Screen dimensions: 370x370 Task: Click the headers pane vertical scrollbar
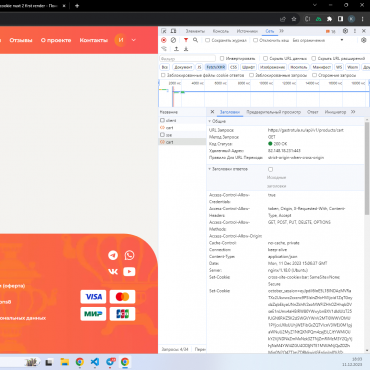(367, 168)
